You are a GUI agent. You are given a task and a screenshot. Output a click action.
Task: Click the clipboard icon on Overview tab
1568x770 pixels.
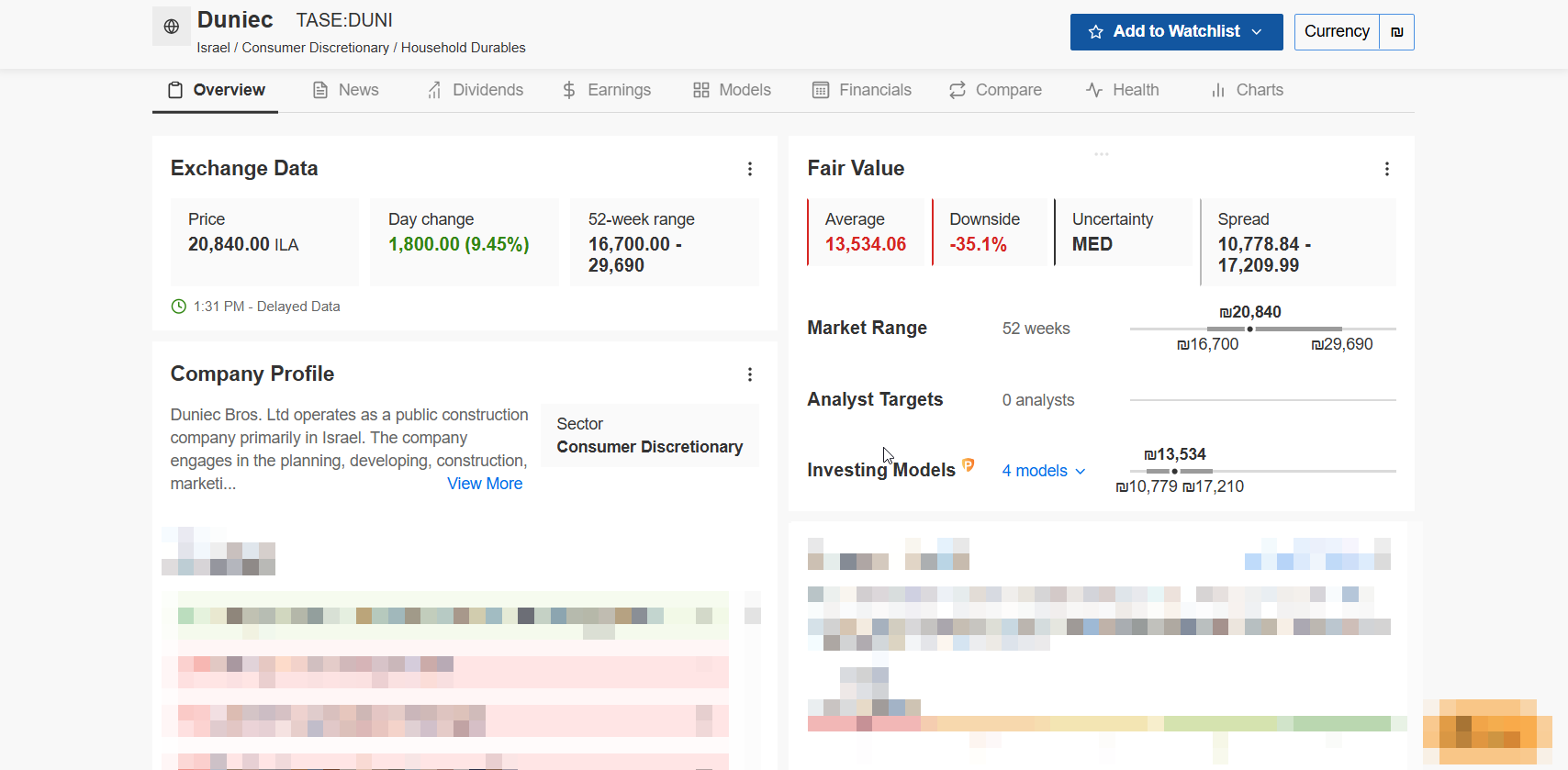point(175,90)
